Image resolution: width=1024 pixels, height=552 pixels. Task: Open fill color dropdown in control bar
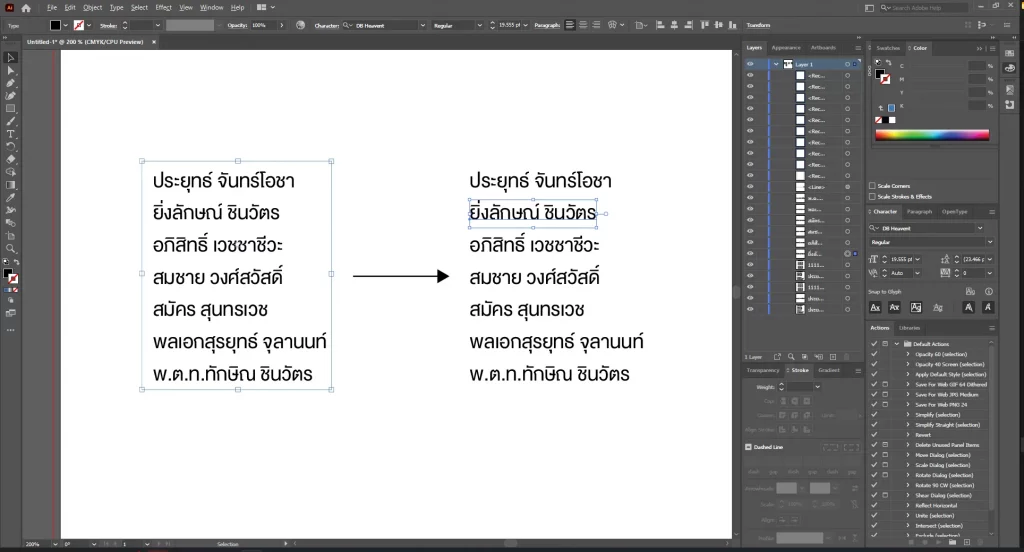[x=65, y=25]
